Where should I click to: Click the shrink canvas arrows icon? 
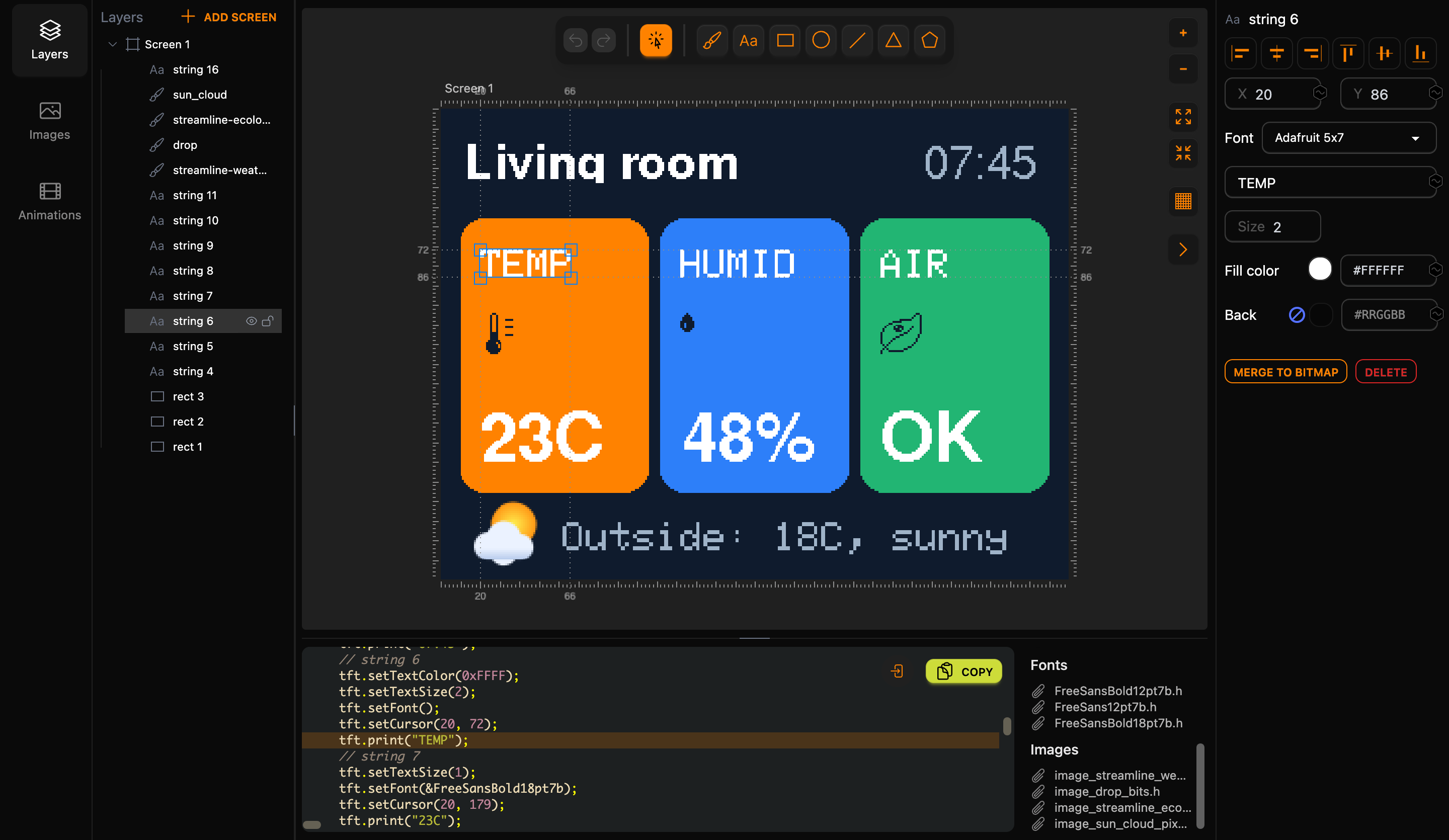[x=1183, y=153]
